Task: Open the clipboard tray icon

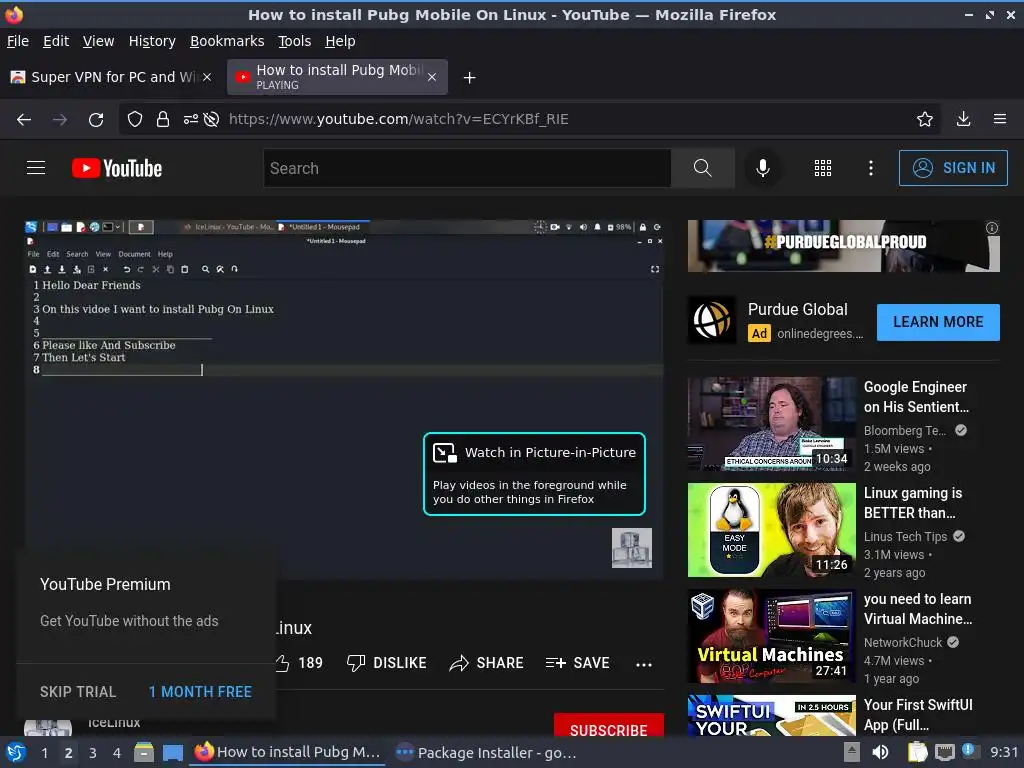Action: [918, 752]
